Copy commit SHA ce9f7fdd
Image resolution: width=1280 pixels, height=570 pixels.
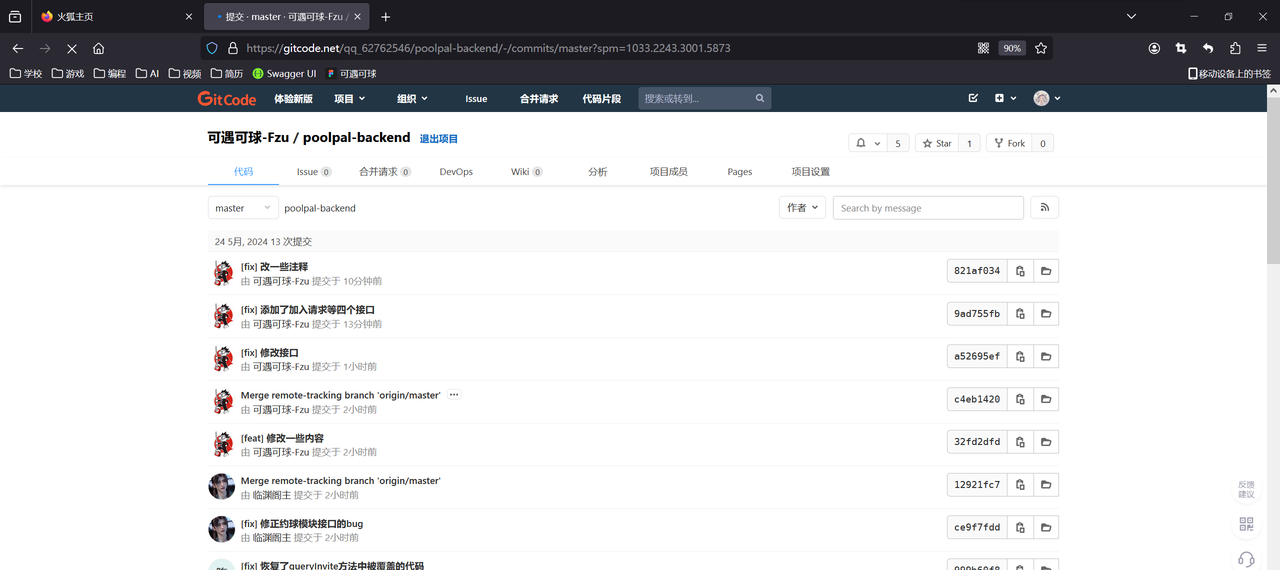point(1020,528)
